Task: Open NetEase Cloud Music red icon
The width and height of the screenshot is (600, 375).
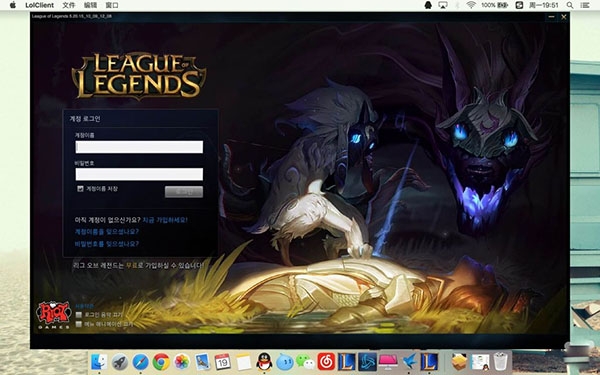Action: coord(326,362)
